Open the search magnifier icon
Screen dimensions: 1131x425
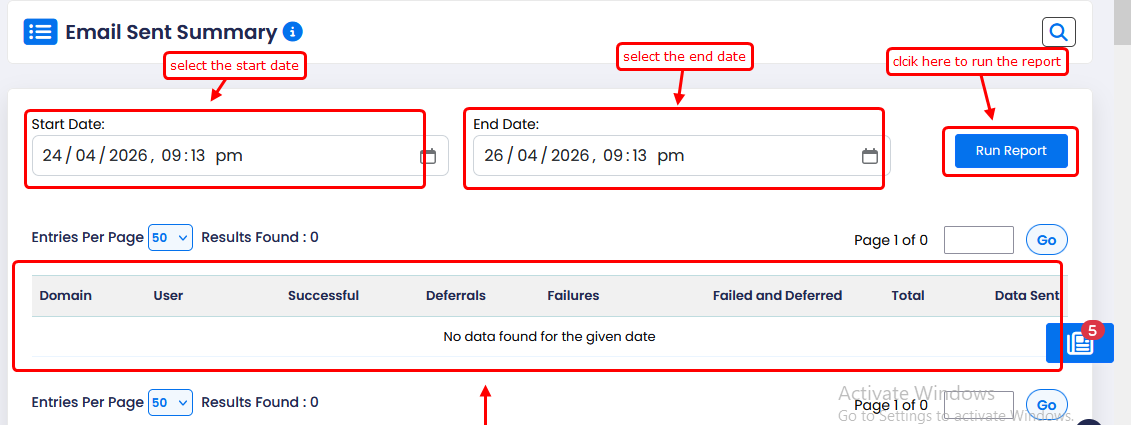point(1058,32)
